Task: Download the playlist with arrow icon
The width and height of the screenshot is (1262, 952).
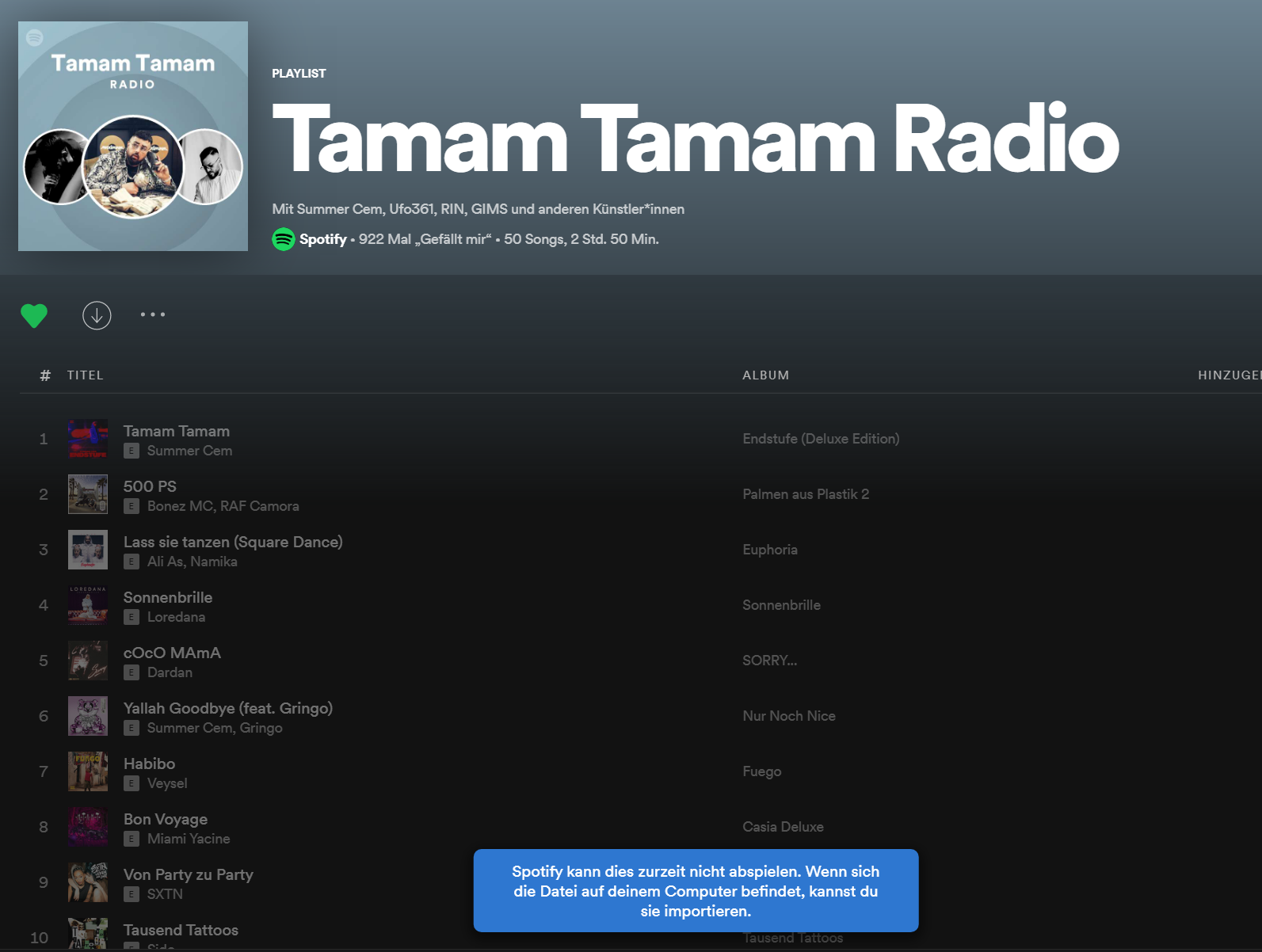Action: (x=97, y=315)
